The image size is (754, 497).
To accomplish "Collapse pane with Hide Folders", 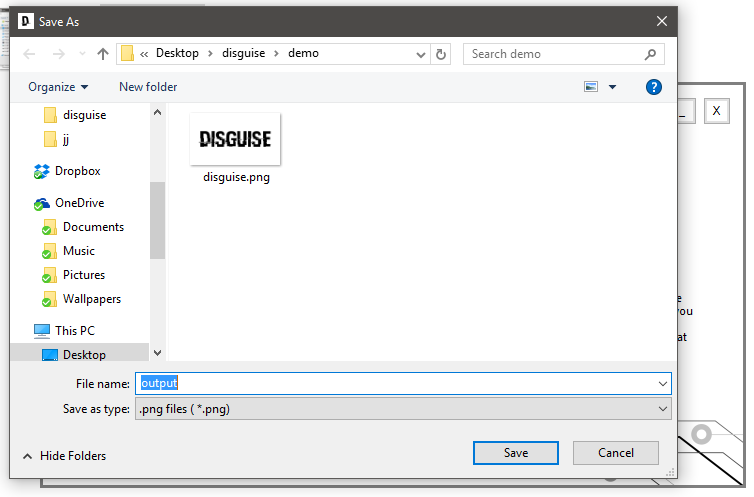I will 64,456.
